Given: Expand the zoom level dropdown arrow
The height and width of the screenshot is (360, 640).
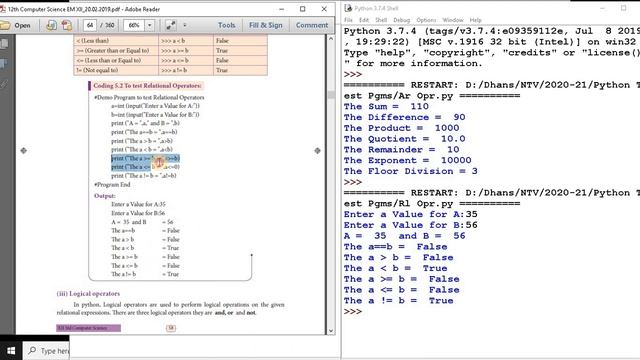Looking at the screenshot, I should coord(149,25).
